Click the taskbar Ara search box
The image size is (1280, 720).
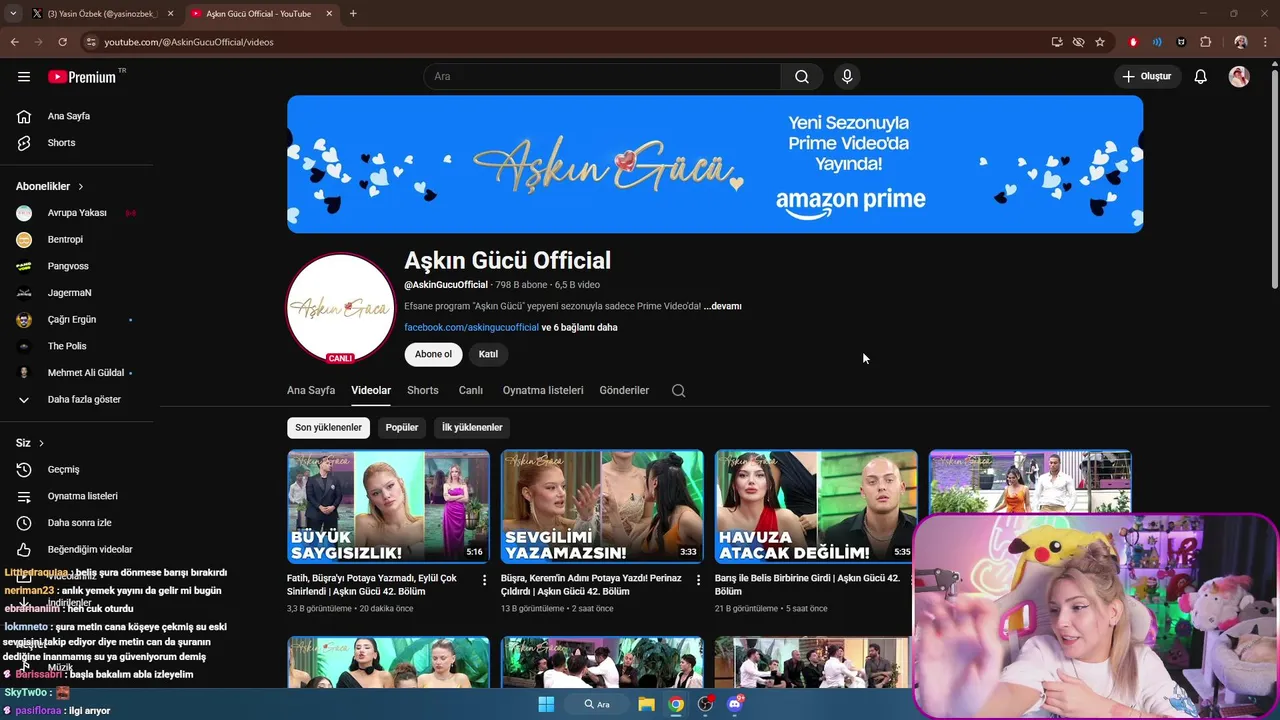tap(597, 704)
